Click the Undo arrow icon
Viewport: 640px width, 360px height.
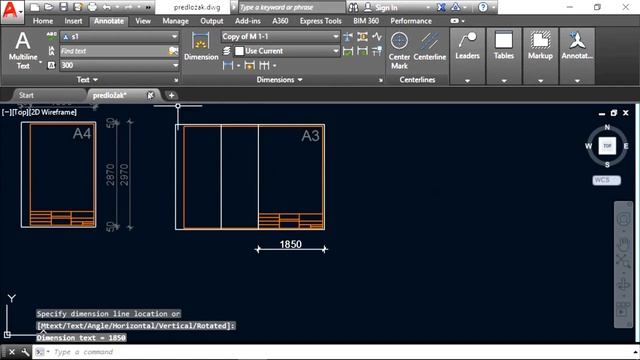[107, 7]
